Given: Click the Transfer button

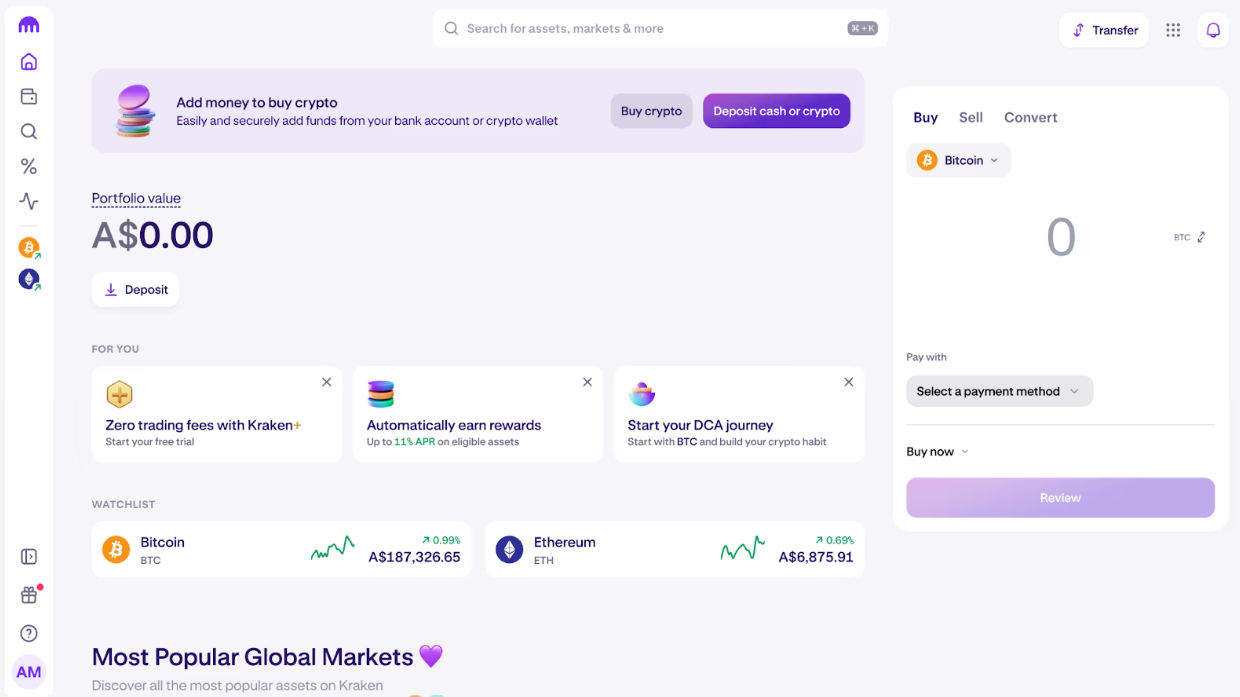Looking at the screenshot, I should 1104,30.
